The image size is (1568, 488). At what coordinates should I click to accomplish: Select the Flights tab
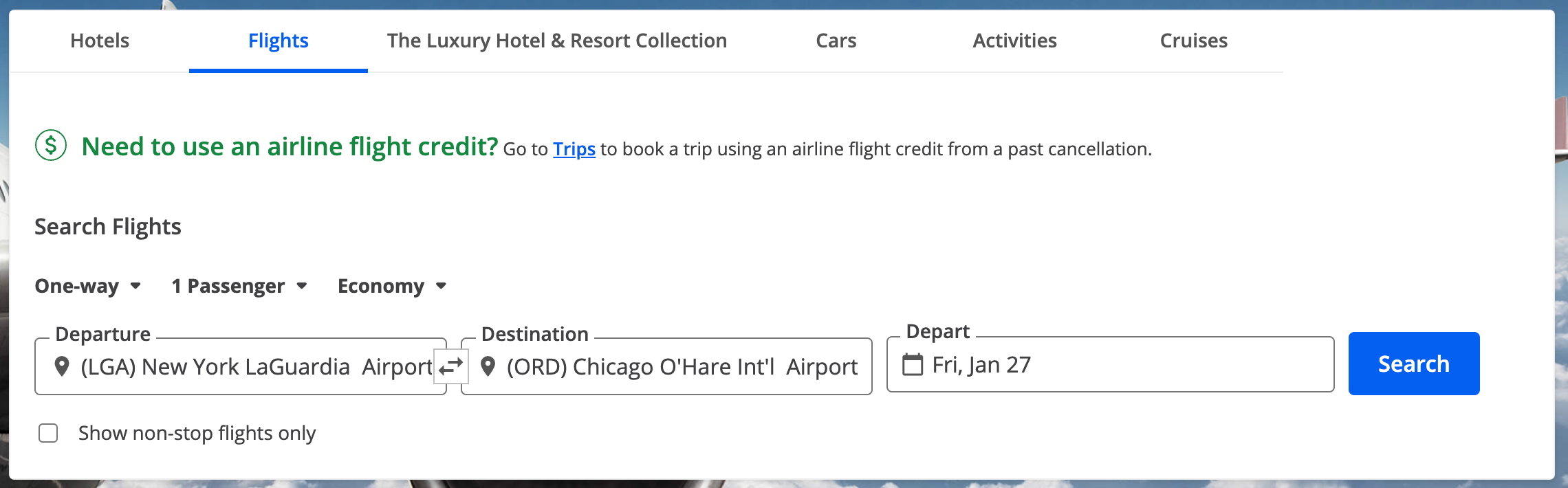(x=279, y=41)
